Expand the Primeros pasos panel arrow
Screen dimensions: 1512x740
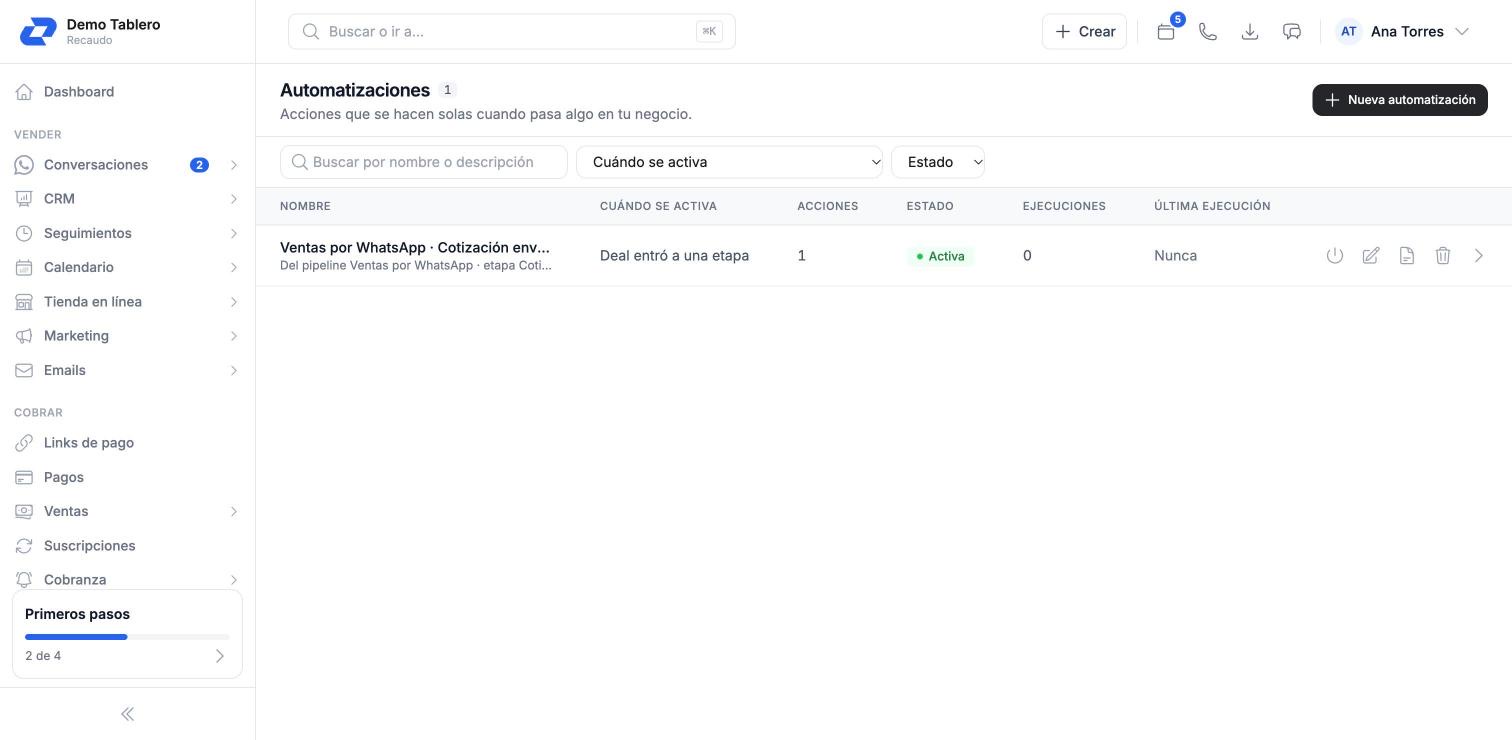point(219,656)
